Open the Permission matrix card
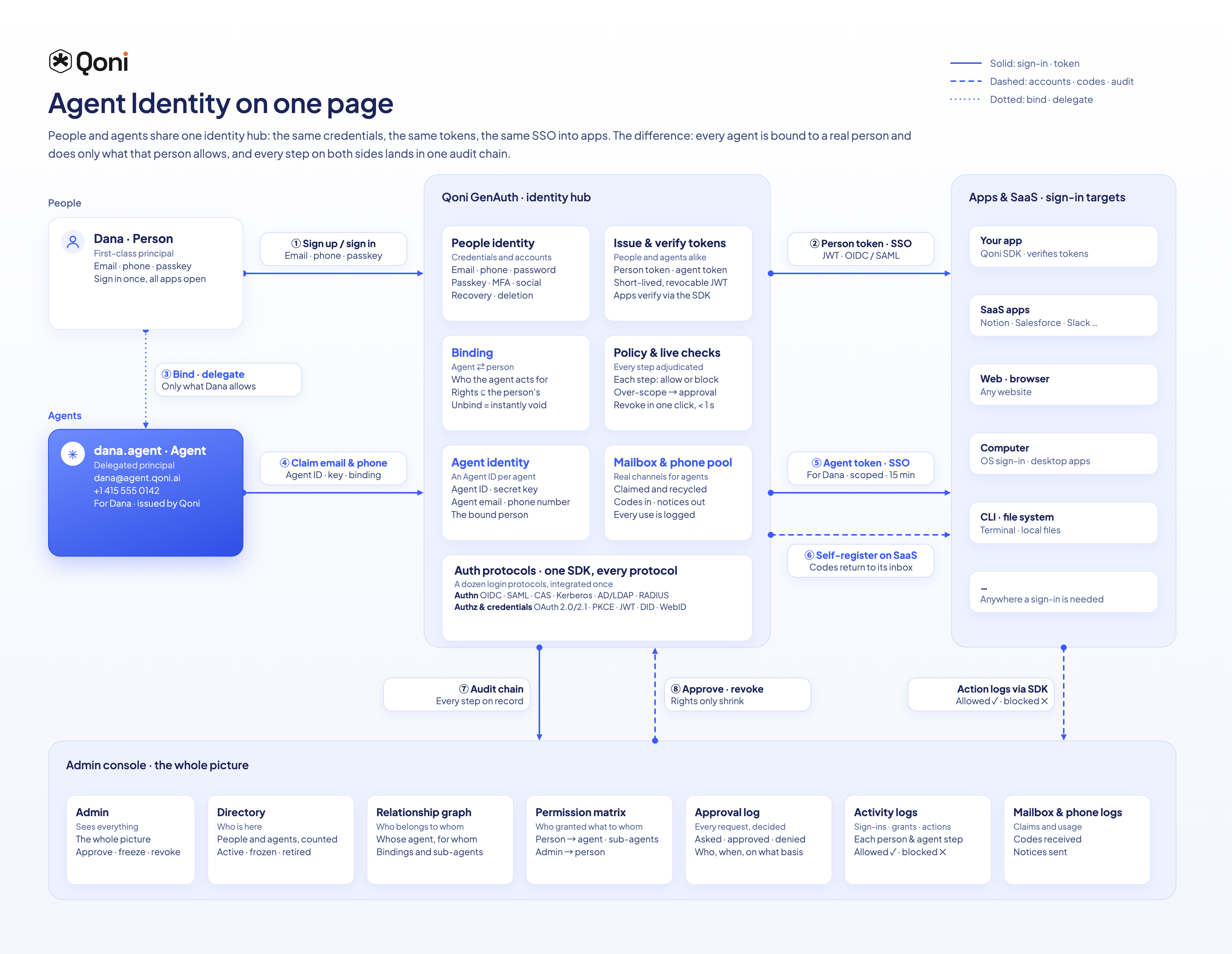The height and width of the screenshot is (954, 1232). (x=599, y=839)
